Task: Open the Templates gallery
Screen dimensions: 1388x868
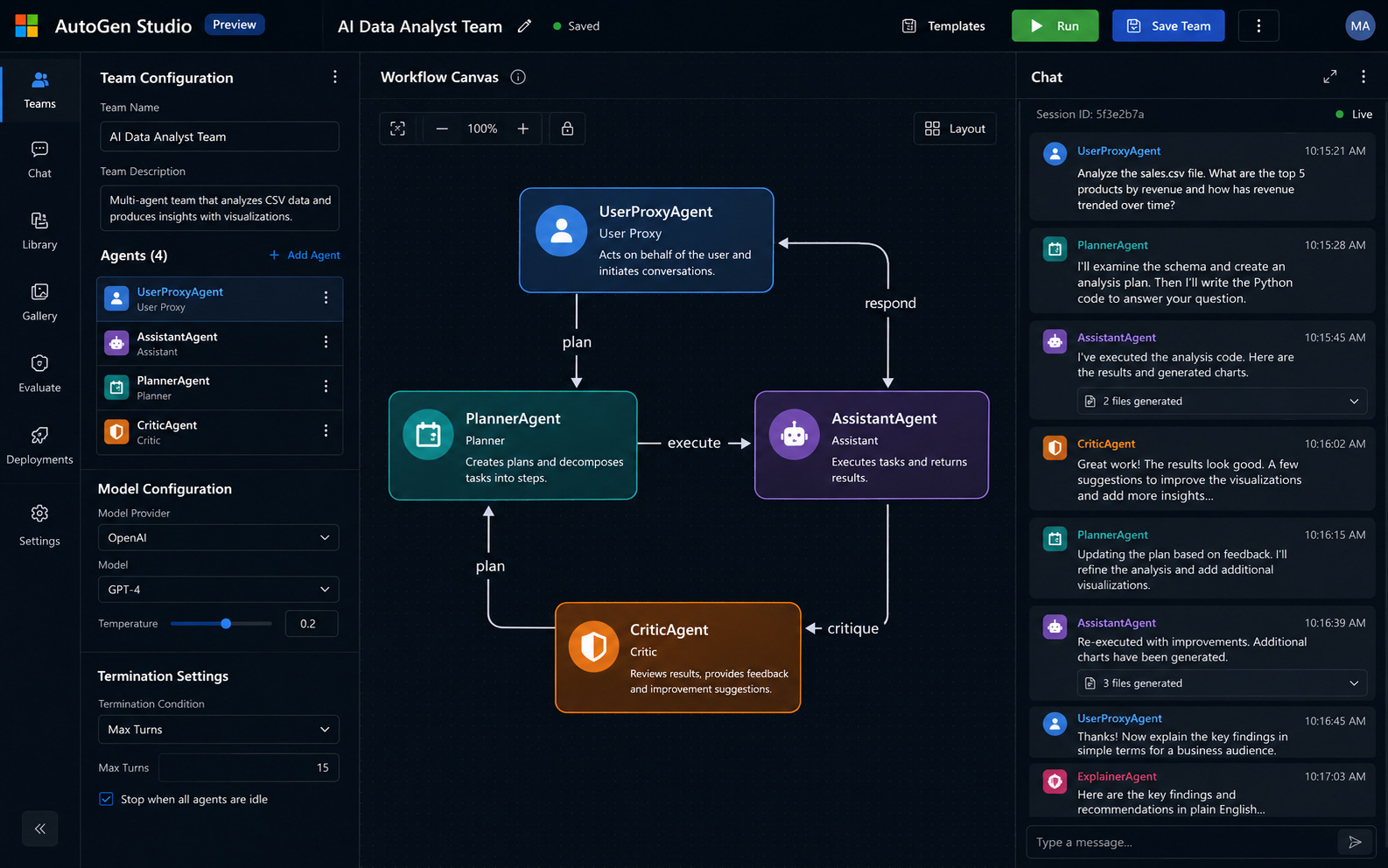Action: (943, 26)
